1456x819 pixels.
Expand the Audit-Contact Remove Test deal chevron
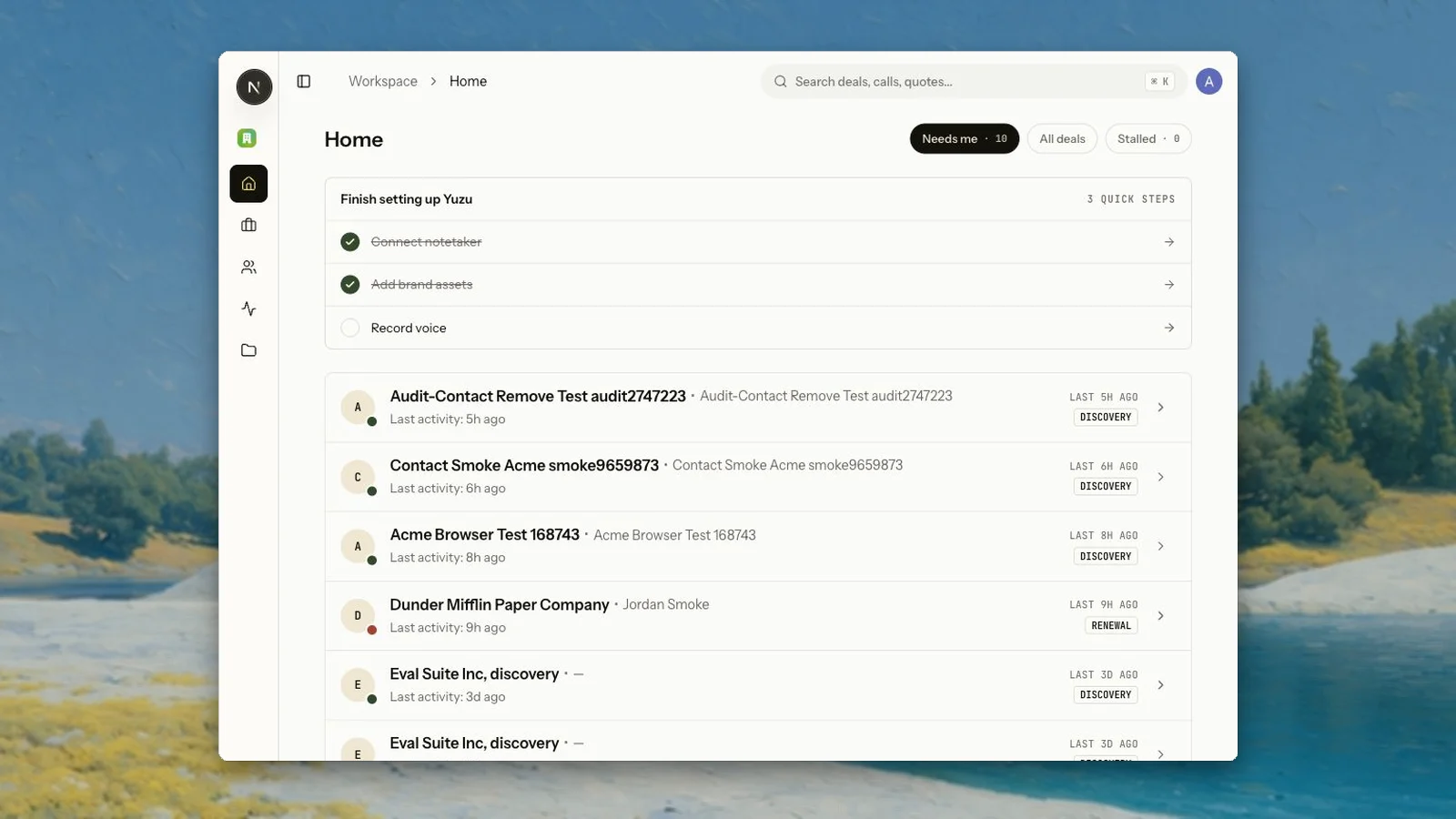point(1160,408)
